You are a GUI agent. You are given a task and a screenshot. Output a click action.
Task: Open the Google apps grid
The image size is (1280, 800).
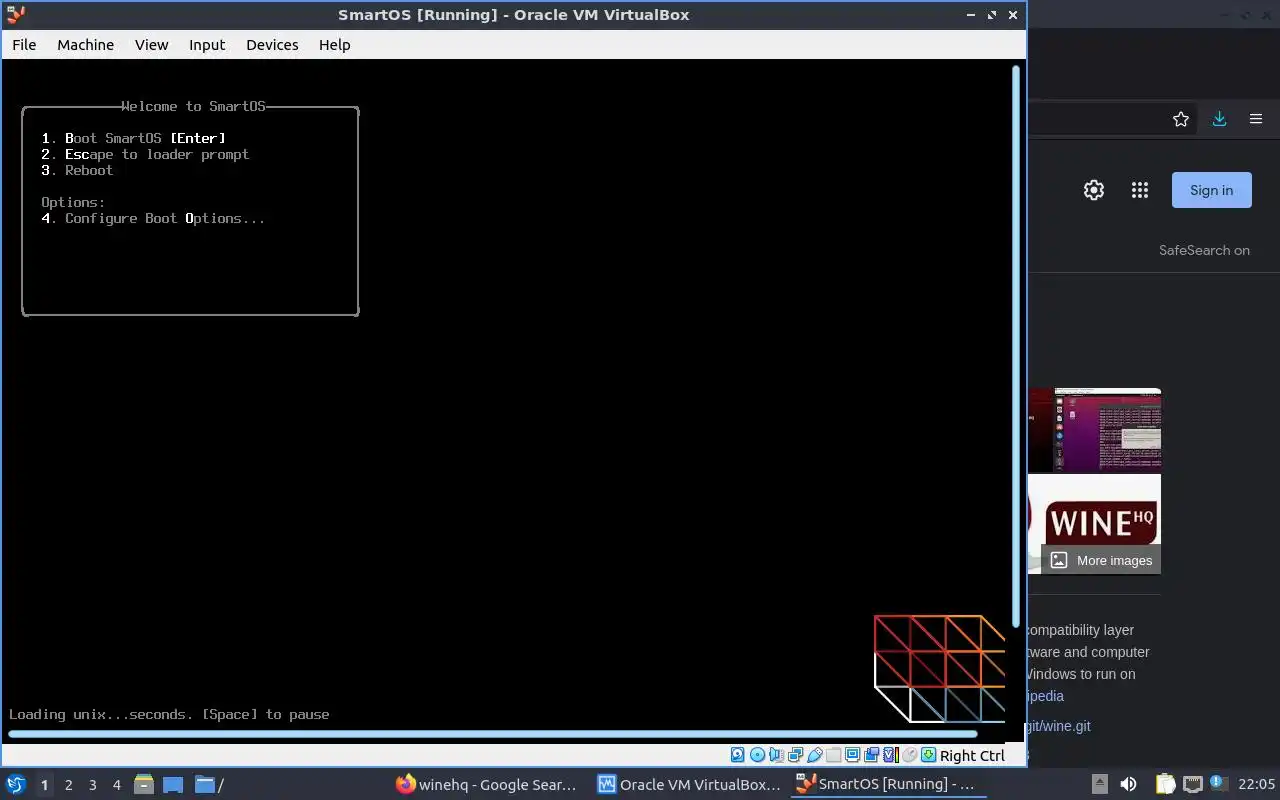coord(1140,190)
